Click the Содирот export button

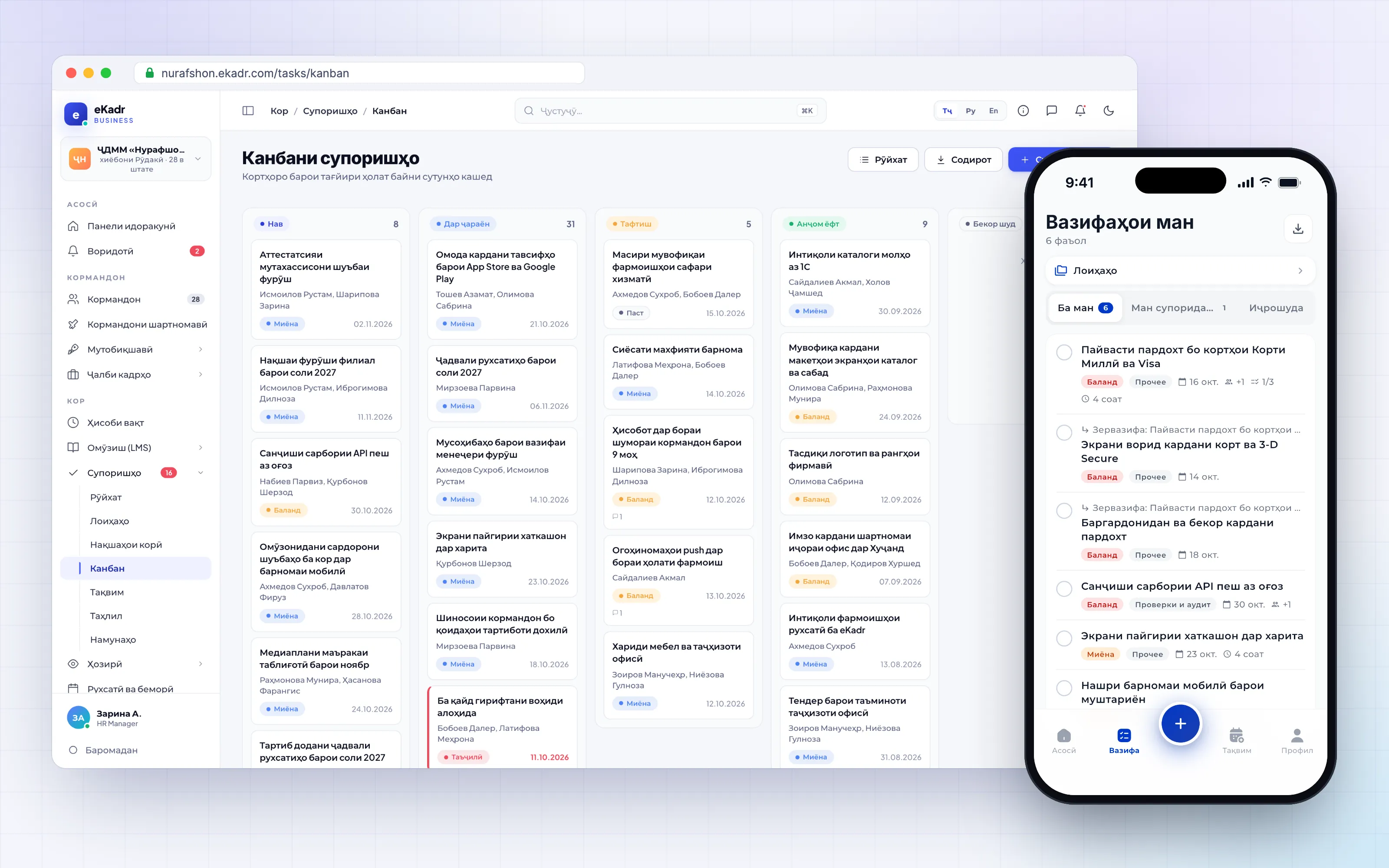point(963,160)
